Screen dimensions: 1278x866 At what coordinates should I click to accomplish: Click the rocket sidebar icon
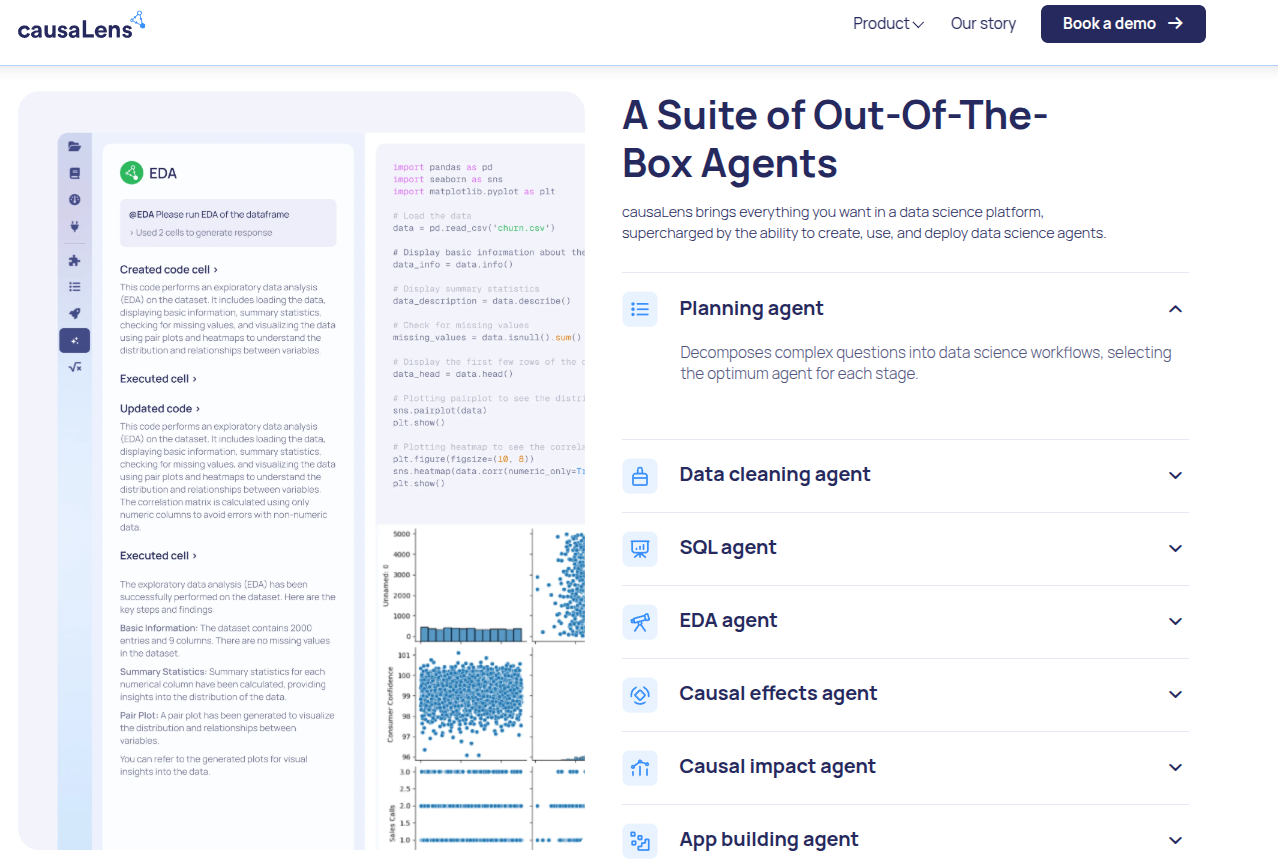(x=74, y=314)
